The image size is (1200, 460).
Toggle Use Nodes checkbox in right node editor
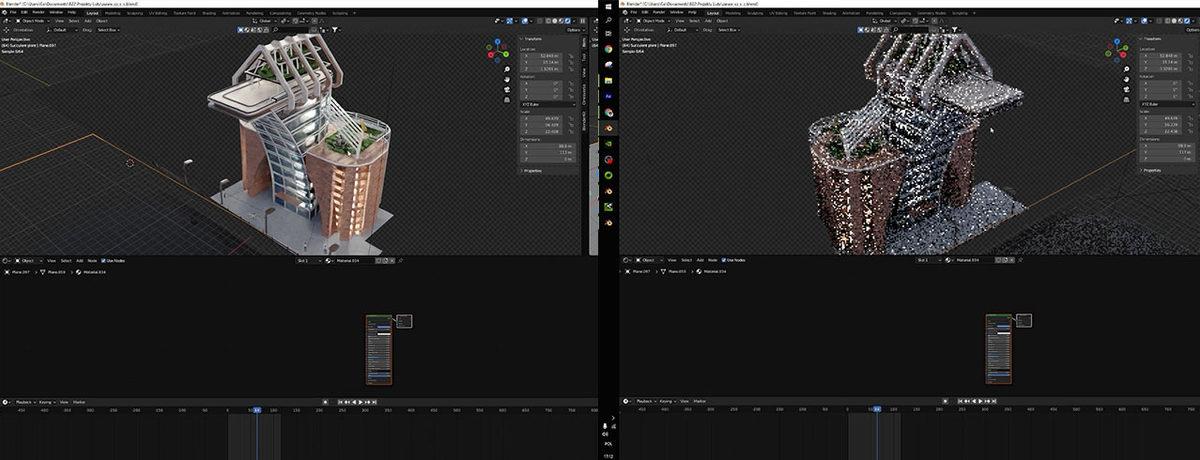(725, 260)
